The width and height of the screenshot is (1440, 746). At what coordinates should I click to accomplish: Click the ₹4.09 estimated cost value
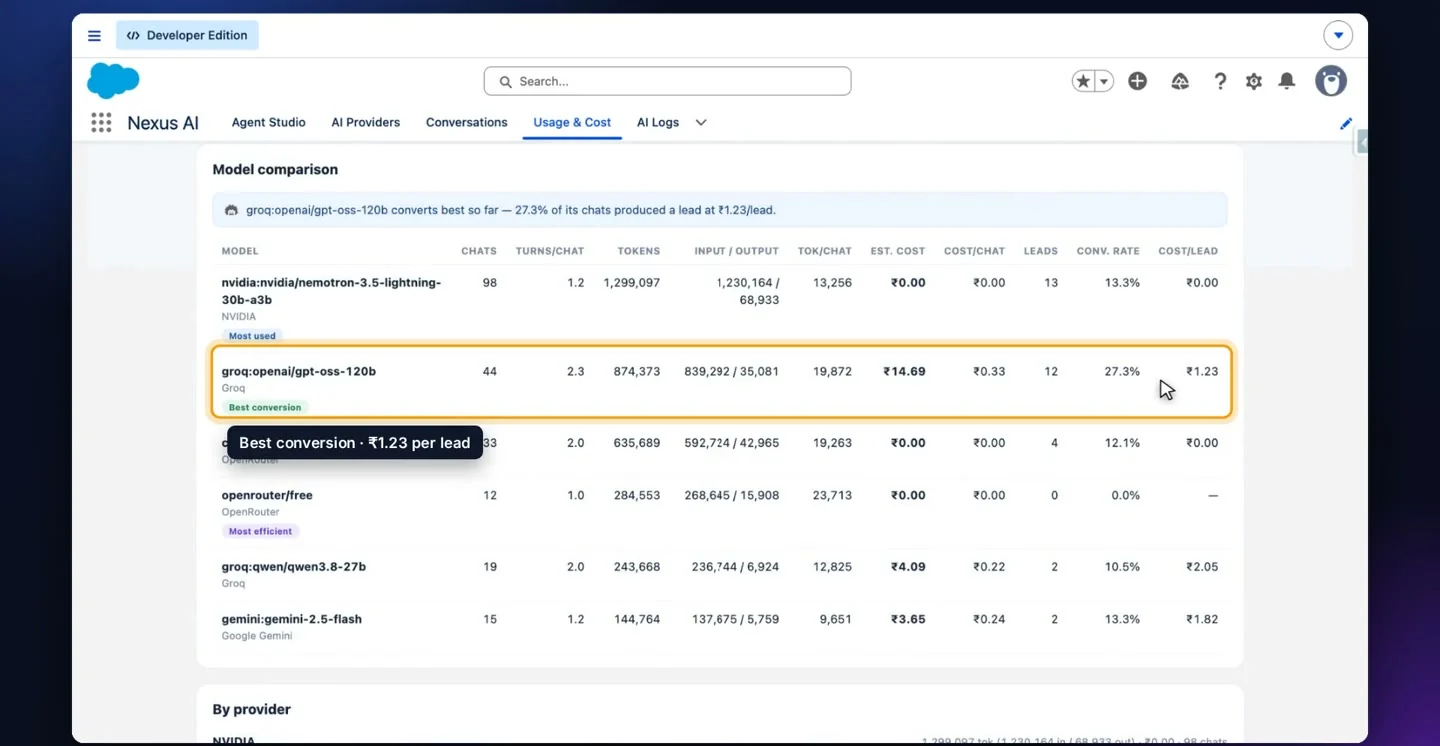(908, 567)
